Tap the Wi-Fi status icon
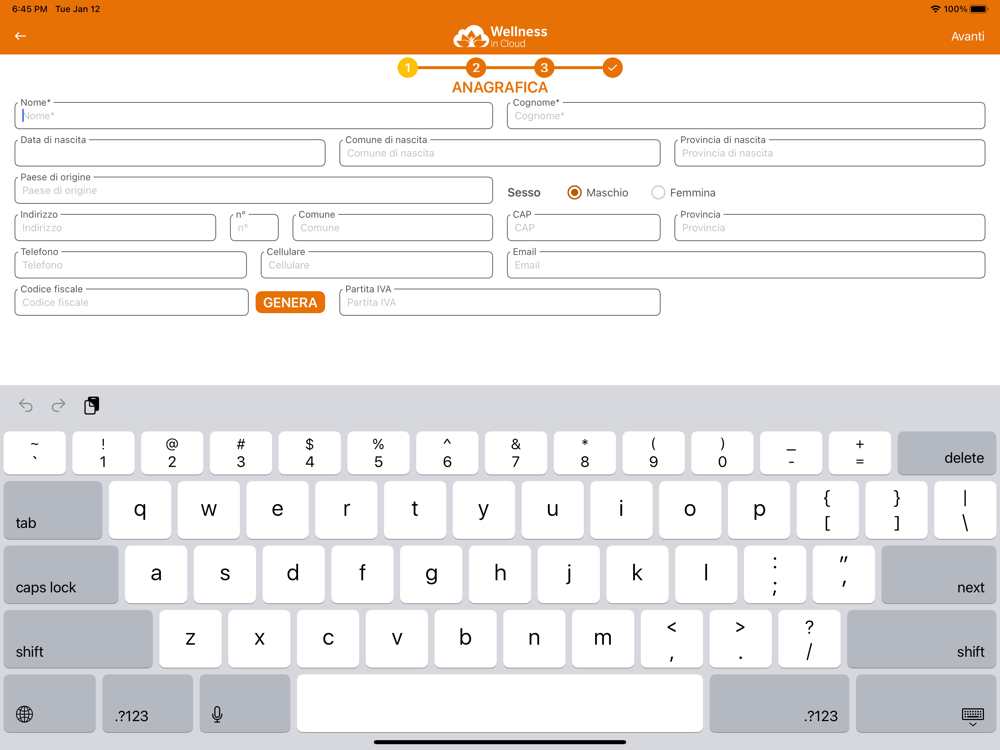 pyautogui.click(x=936, y=9)
